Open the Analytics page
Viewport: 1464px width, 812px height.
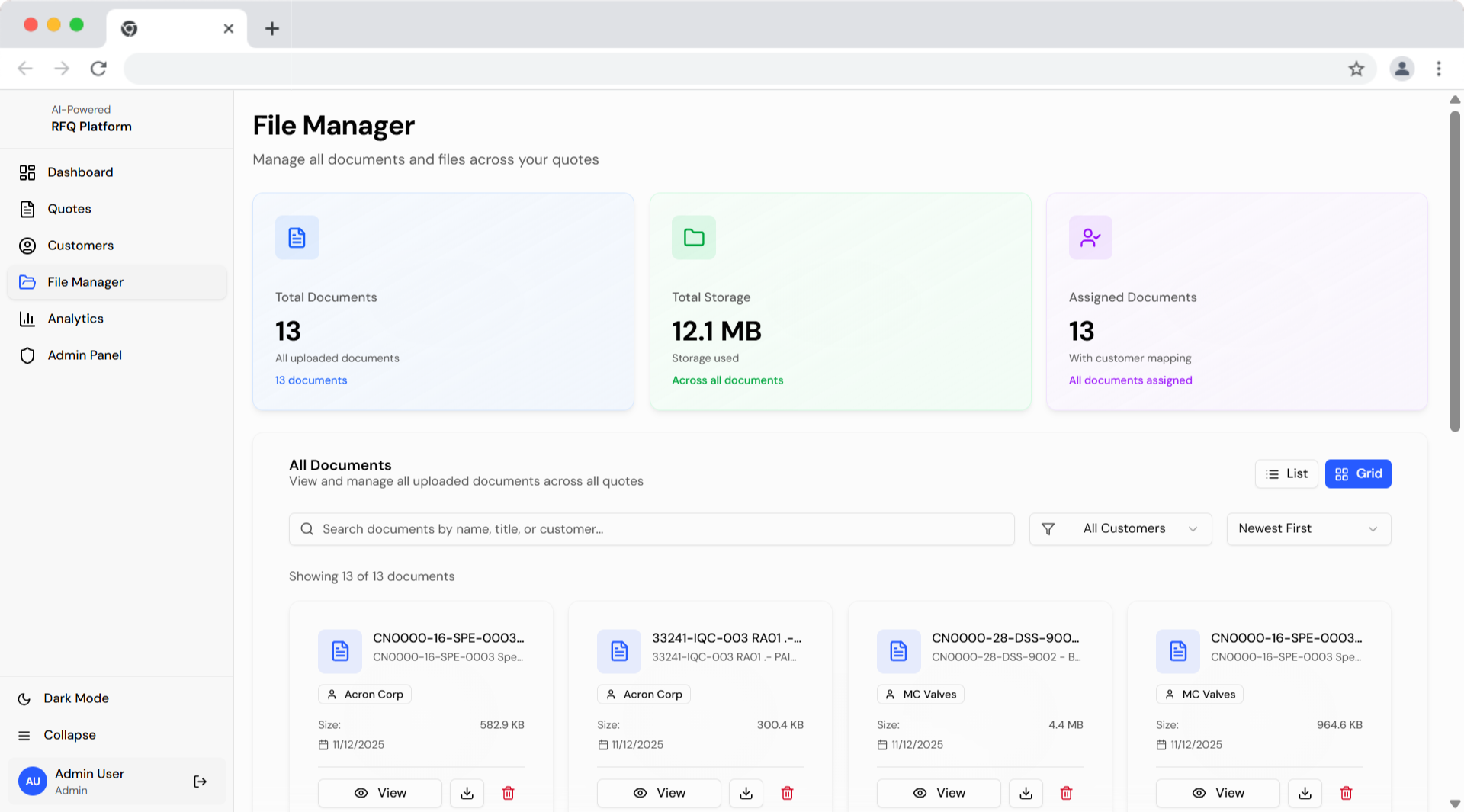[117, 319]
